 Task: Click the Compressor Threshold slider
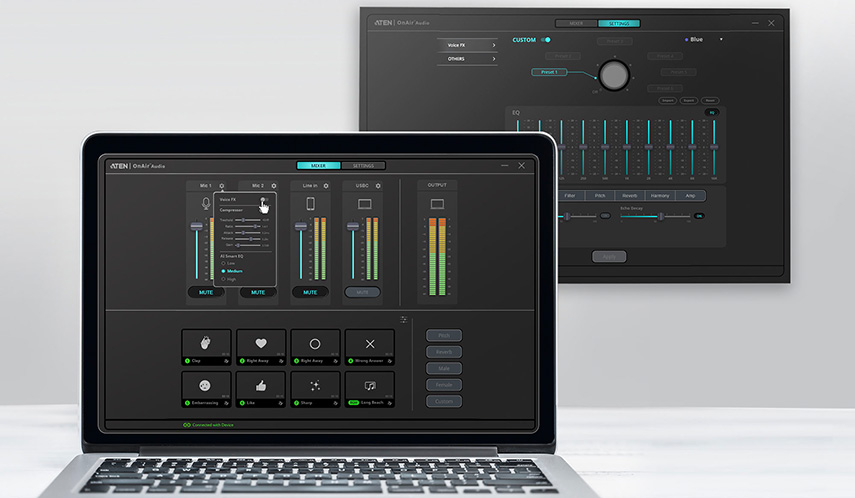point(248,220)
